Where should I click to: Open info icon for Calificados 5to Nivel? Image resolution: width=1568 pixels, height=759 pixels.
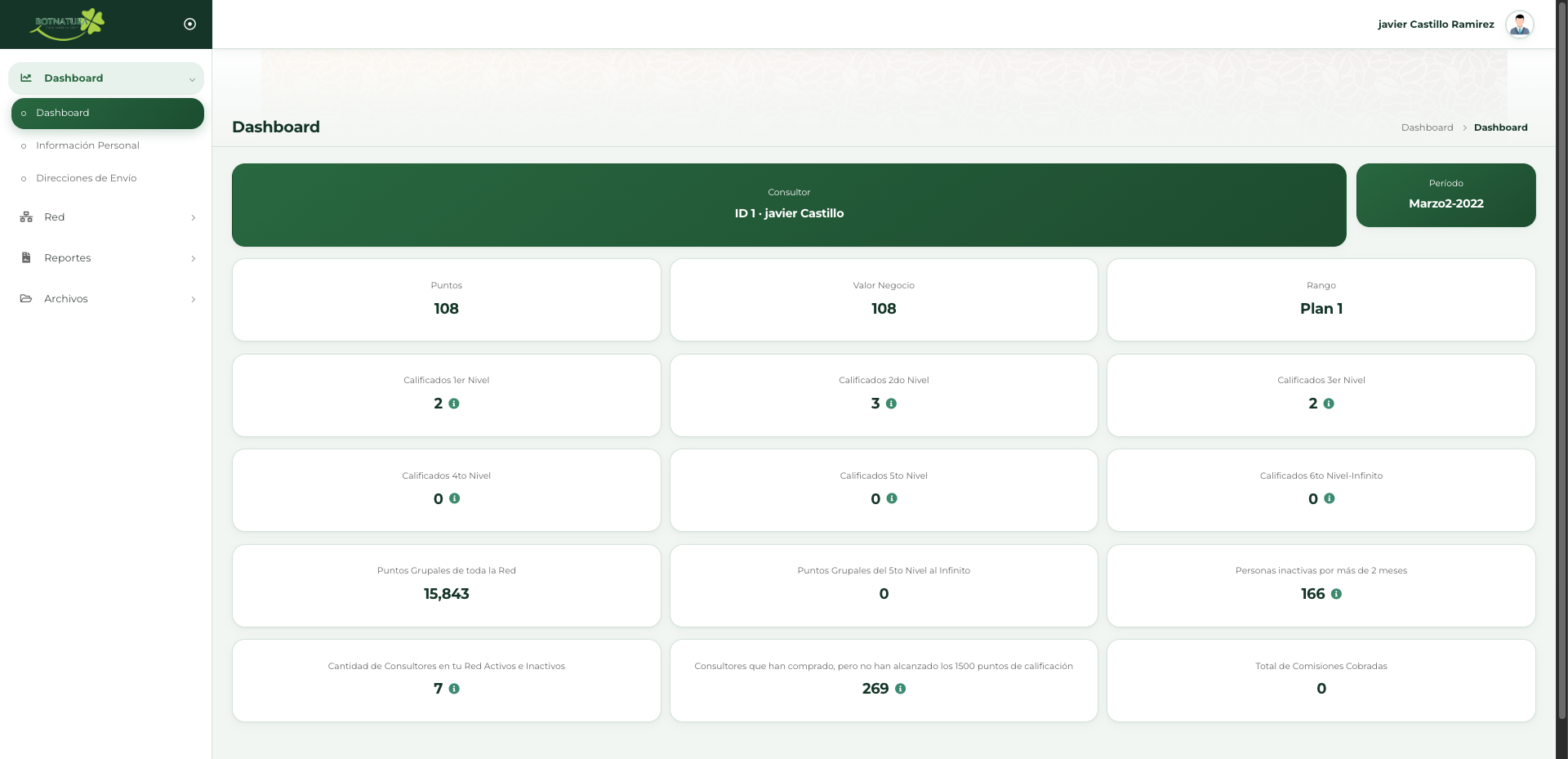(x=892, y=498)
